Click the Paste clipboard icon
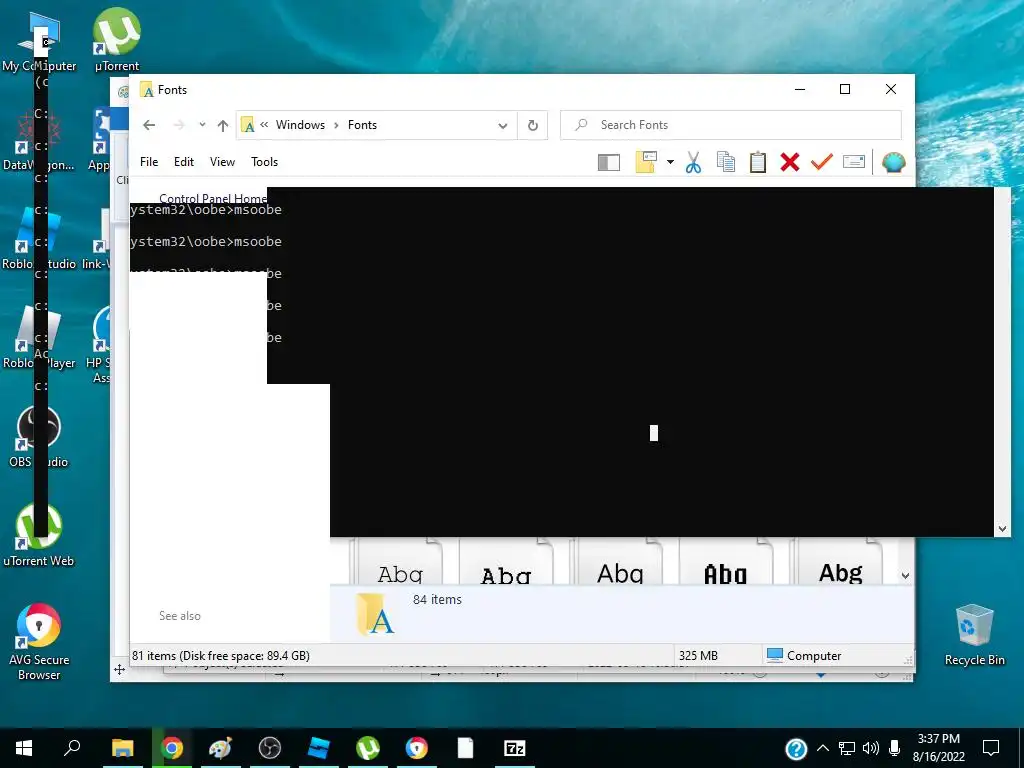The image size is (1024, 768). point(758,162)
